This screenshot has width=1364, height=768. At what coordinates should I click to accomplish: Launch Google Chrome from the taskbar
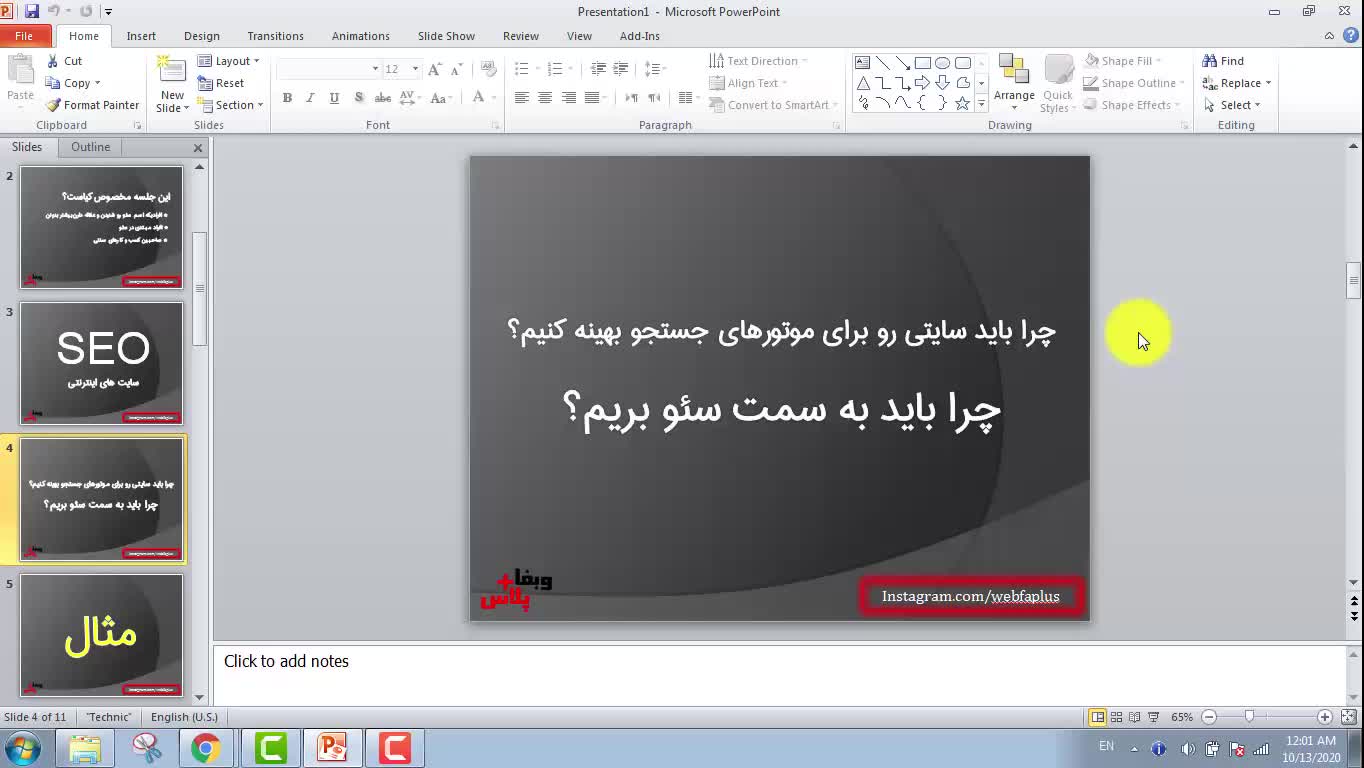coord(206,747)
